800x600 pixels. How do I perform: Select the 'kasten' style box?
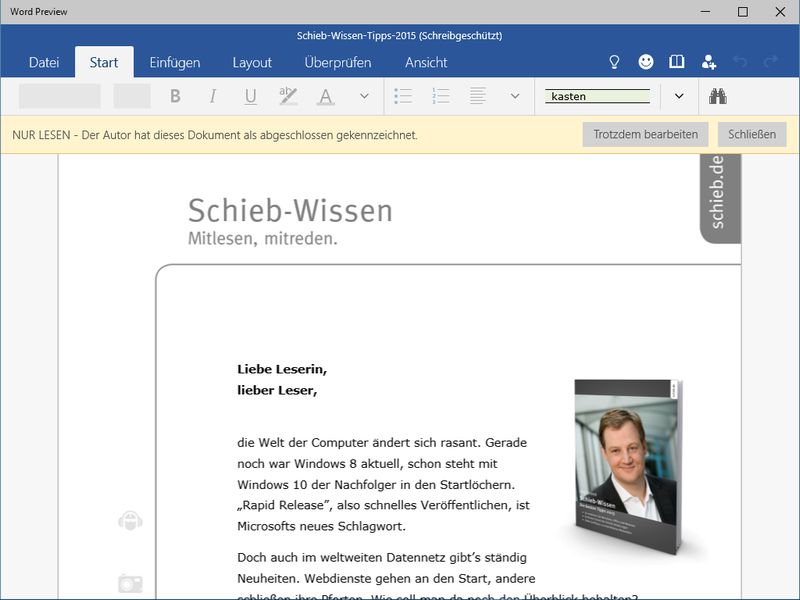point(597,96)
